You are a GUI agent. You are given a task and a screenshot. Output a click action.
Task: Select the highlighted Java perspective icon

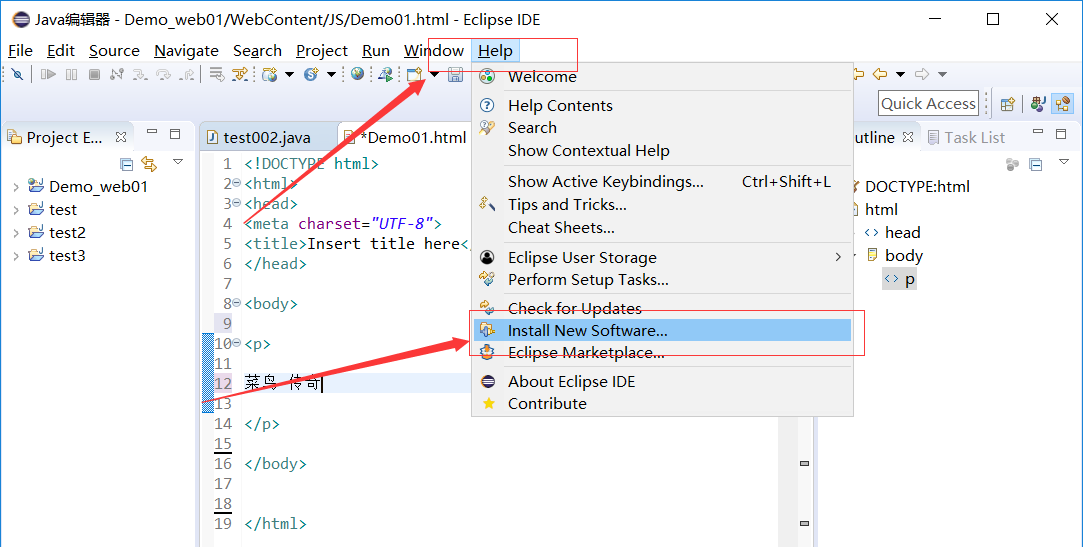pos(1063,104)
